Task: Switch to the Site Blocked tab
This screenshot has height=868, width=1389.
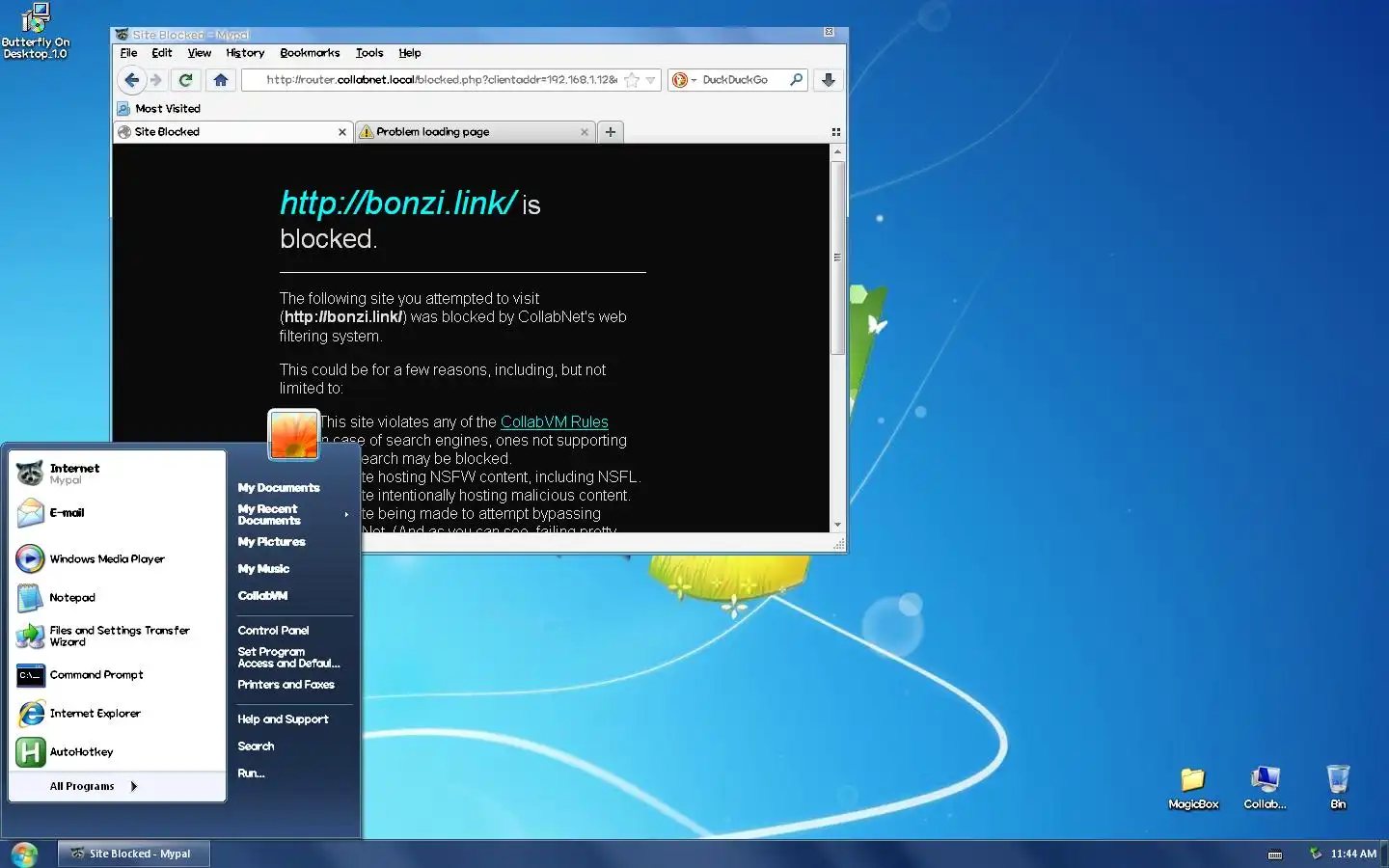Action: click(231, 132)
